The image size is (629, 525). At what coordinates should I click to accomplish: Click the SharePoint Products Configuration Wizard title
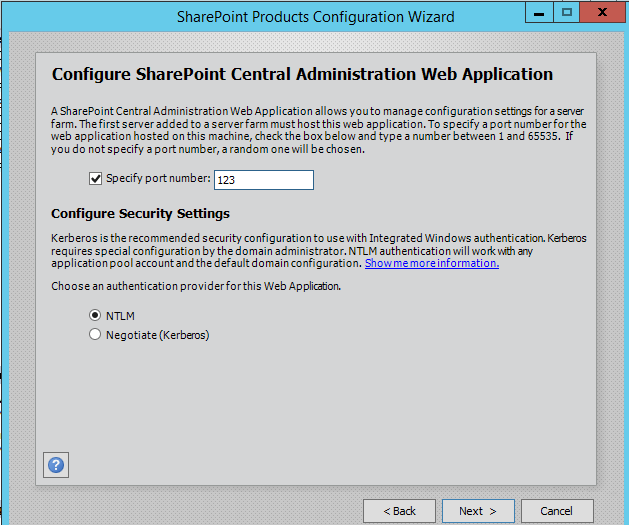(x=316, y=17)
